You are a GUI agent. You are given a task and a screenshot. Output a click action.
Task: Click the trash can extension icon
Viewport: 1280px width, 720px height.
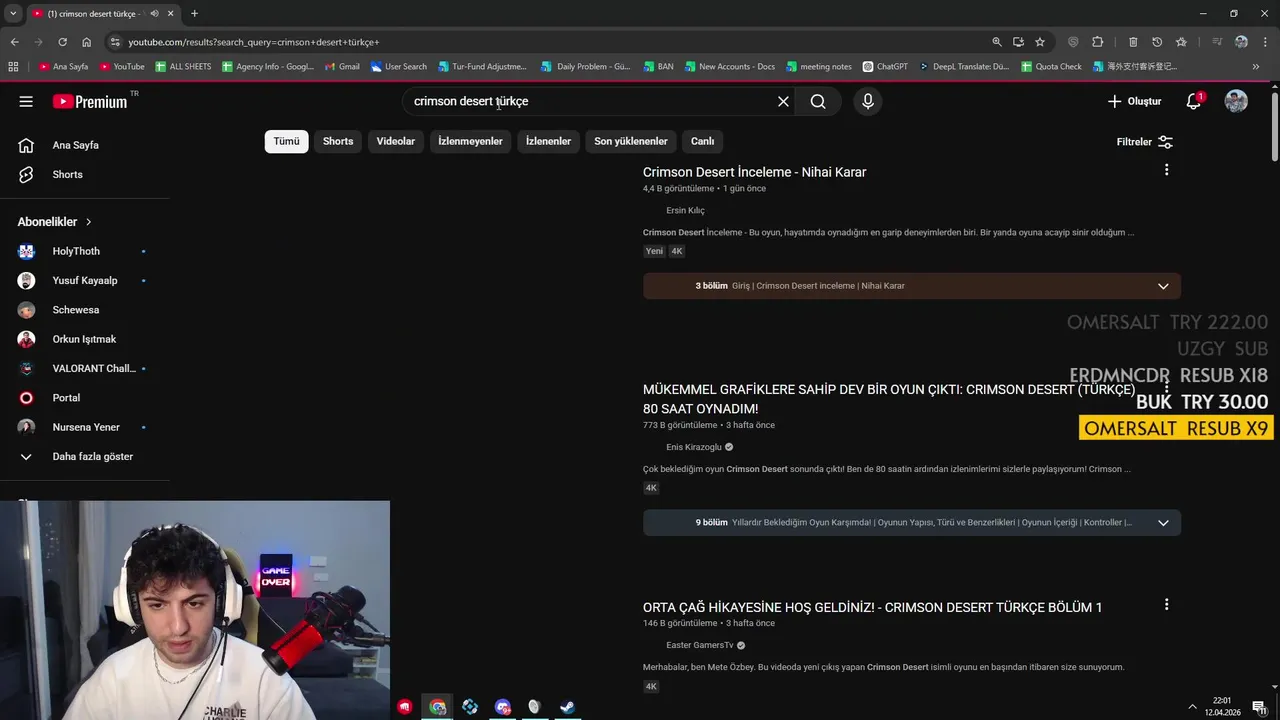1133,42
